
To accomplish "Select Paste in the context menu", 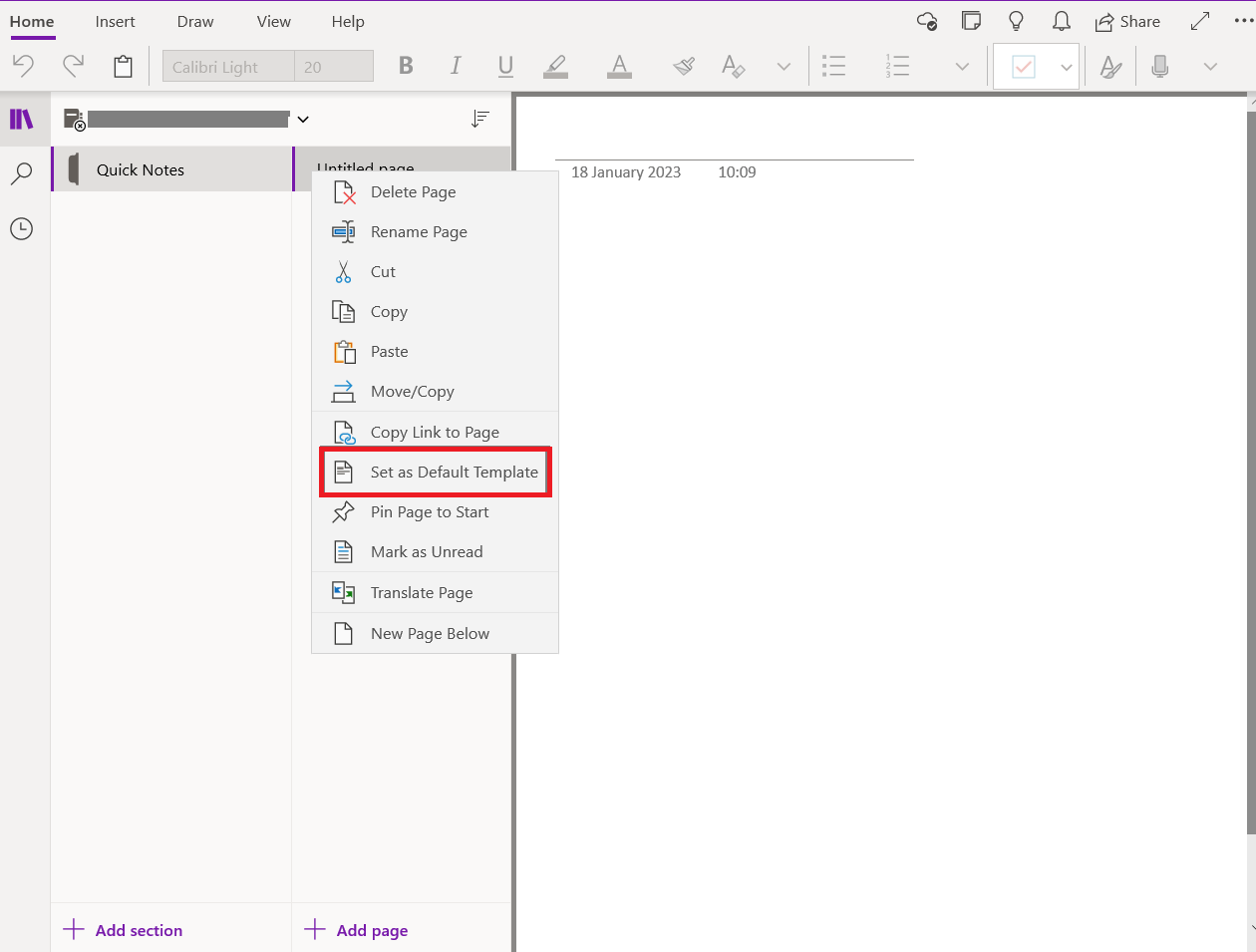I will coord(435,351).
